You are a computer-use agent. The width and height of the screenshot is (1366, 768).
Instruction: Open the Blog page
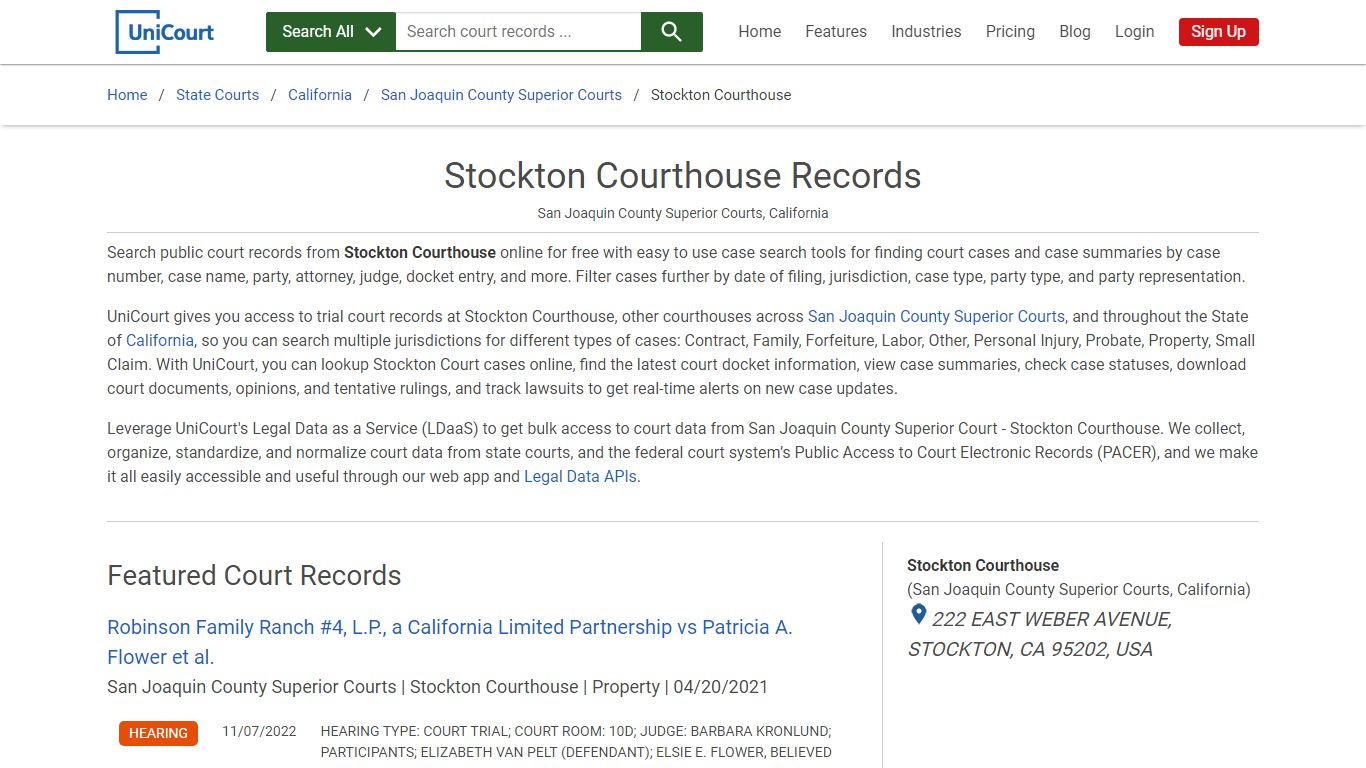[x=1075, y=32]
